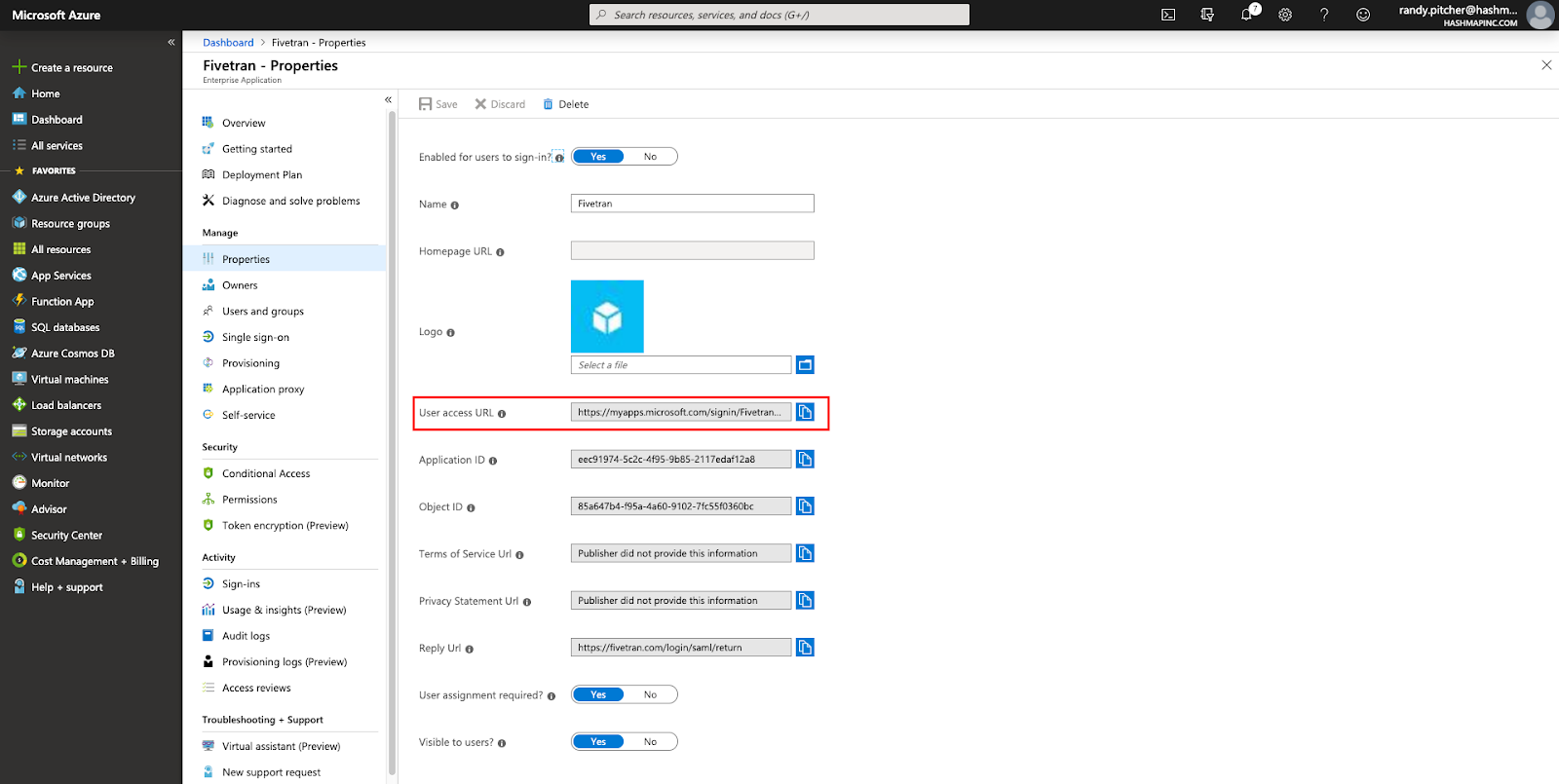This screenshot has height=784, width=1559.
Task: Set User assignment required to Yes
Action: (598, 694)
